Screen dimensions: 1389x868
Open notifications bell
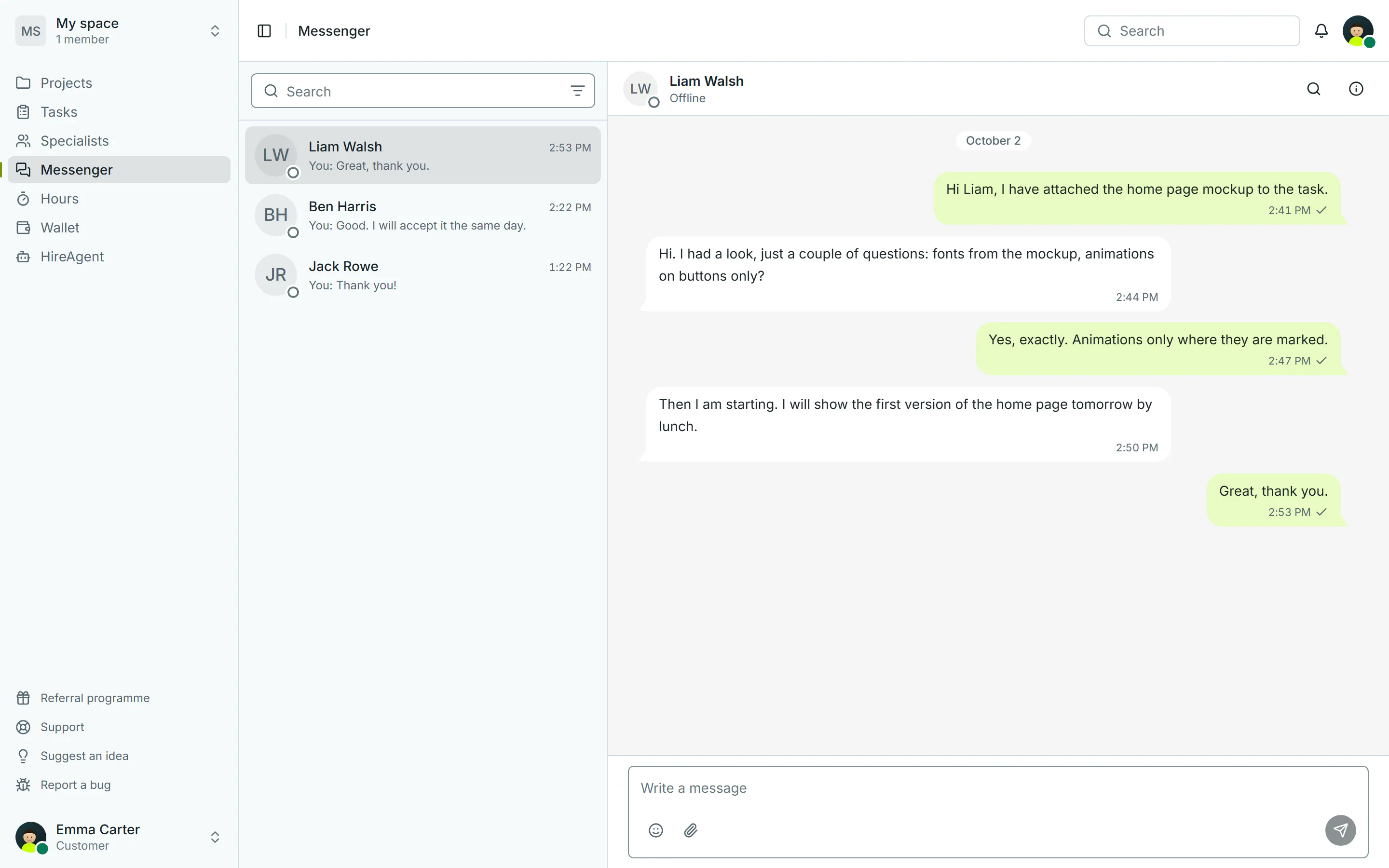[x=1321, y=31]
